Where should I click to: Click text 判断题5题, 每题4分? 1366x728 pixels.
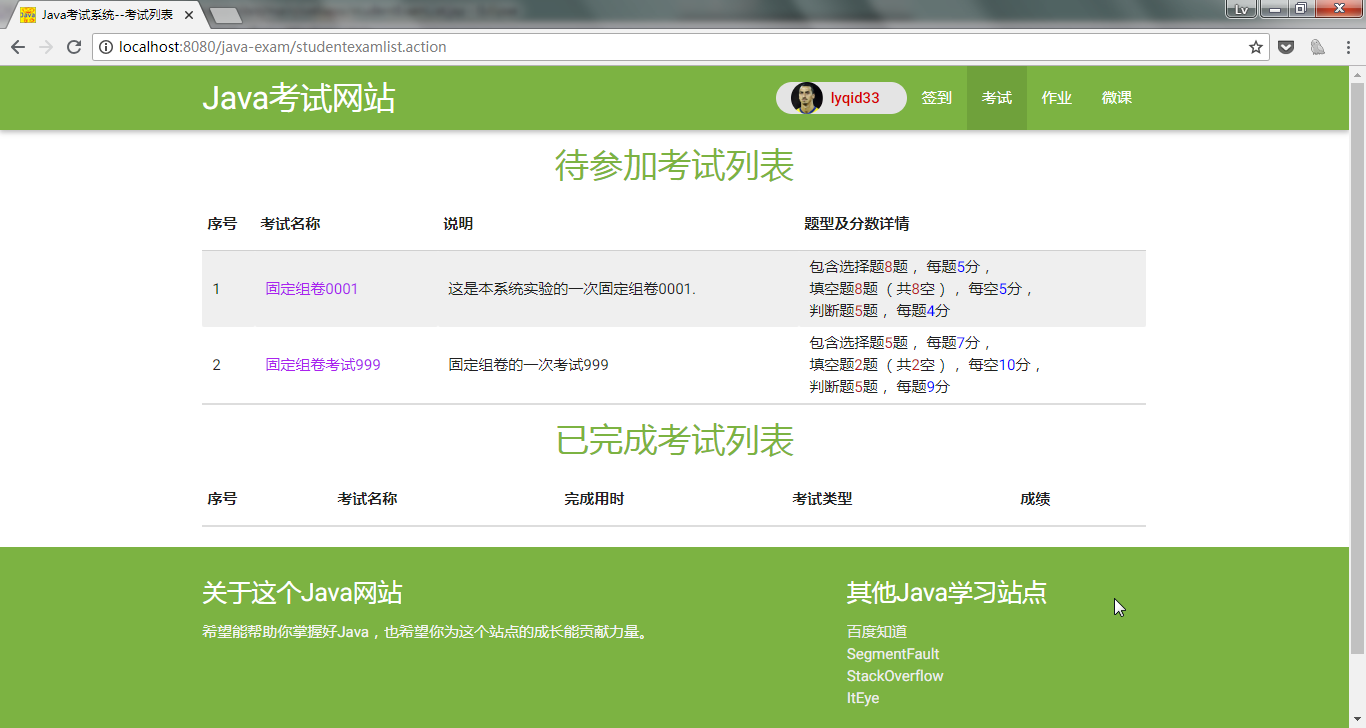pos(879,311)
